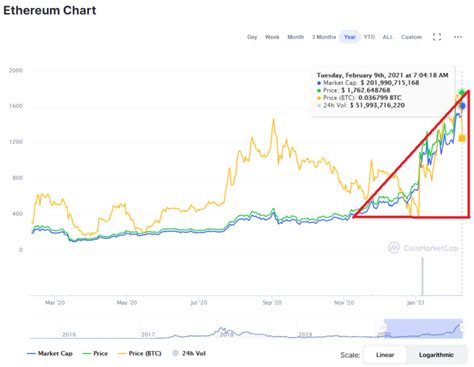Select the 3 Months time range
Image resolution: width=474 pixels, height=367 pixels.
pyautogui.click(x=324, y=37)
